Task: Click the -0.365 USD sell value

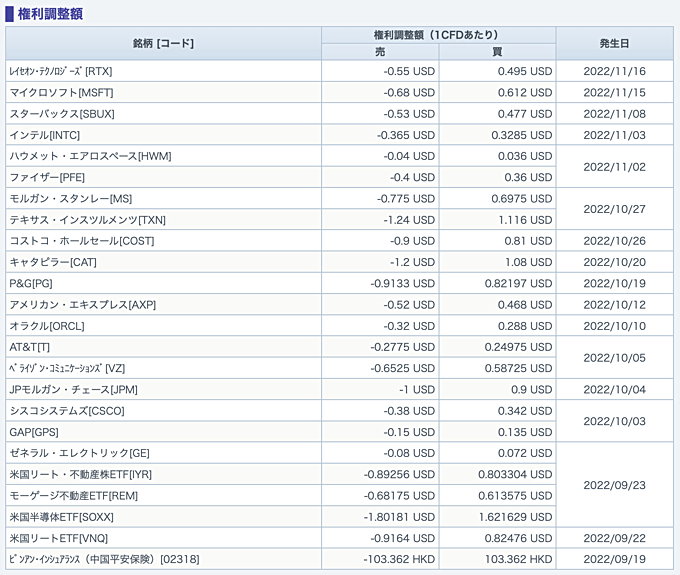Action: point(405,135)
